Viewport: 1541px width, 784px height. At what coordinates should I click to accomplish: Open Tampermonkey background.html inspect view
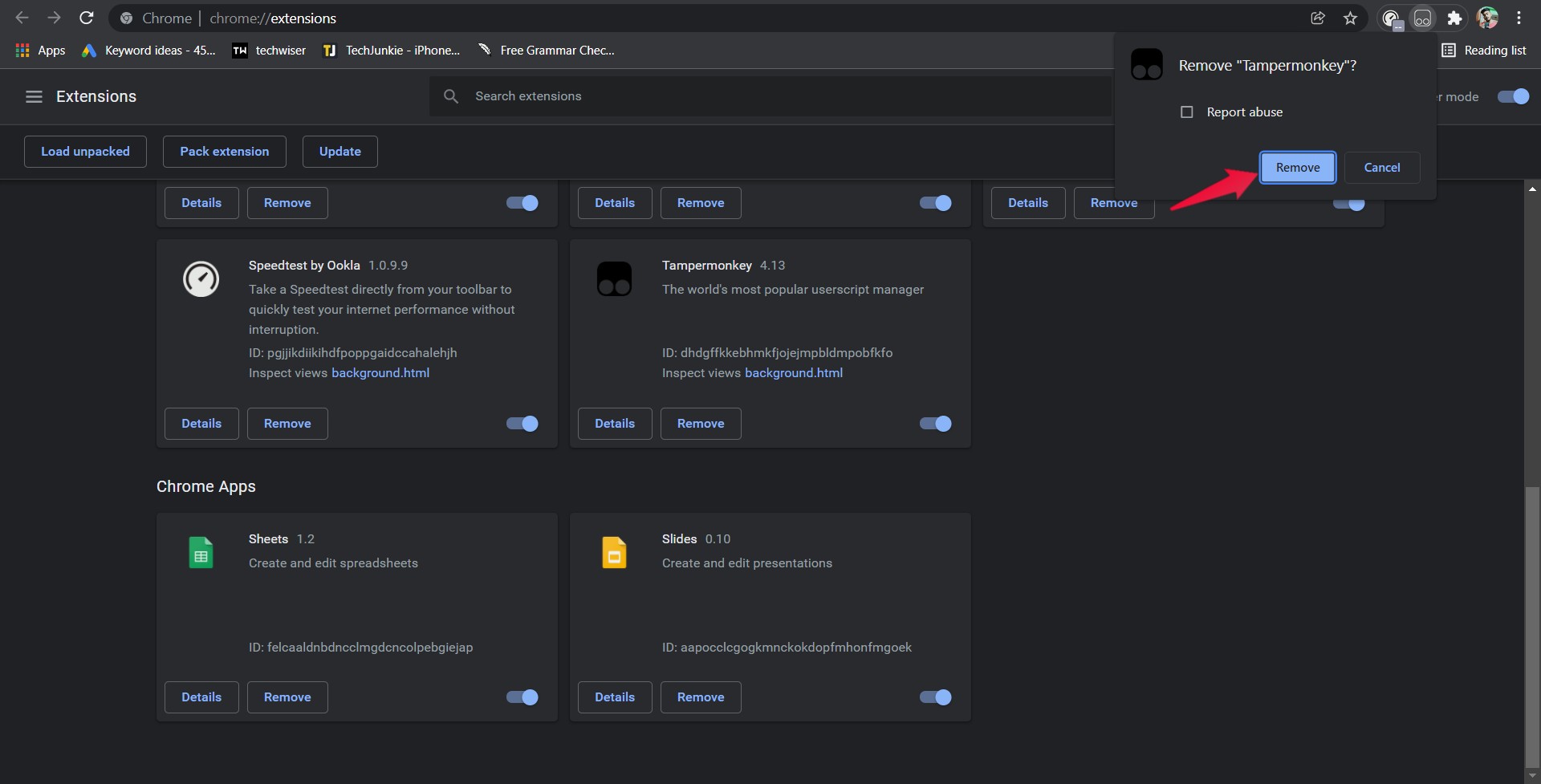tap(794, 373)
